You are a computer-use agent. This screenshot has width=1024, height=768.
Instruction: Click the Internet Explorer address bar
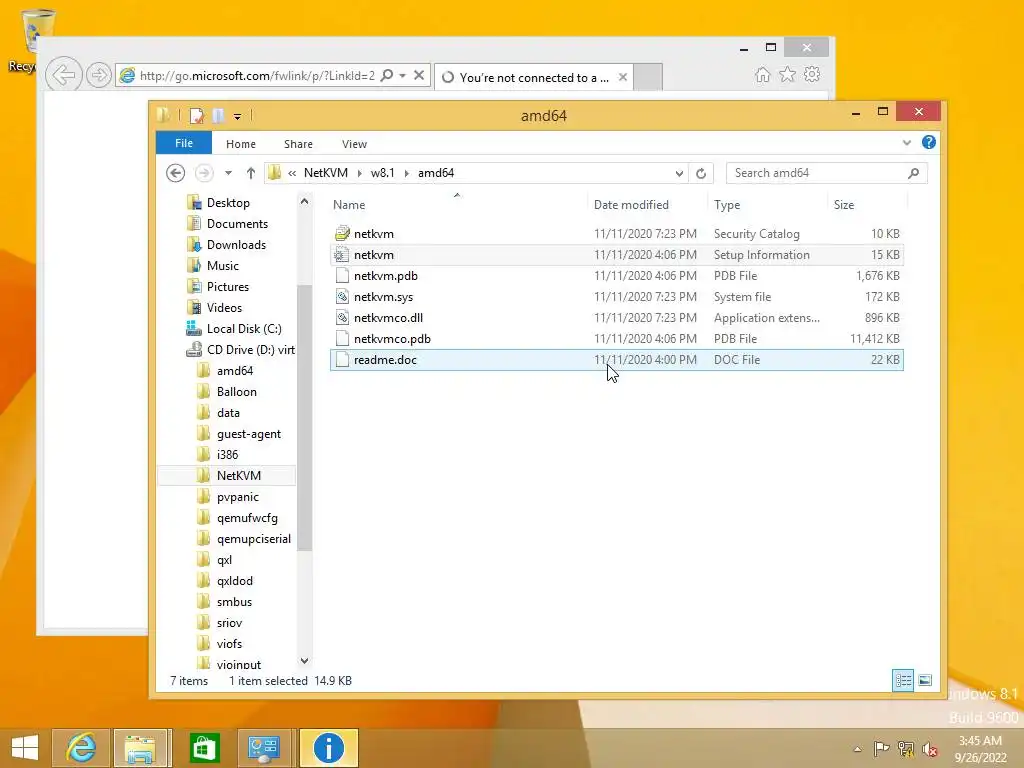(x=257, y=75)
